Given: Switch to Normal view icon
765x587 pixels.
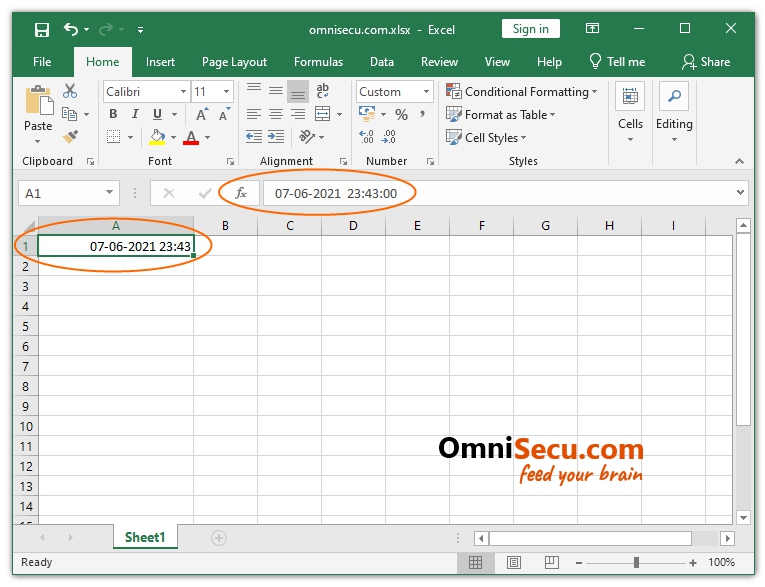Looking at the screenshot, I should point(475,563).
